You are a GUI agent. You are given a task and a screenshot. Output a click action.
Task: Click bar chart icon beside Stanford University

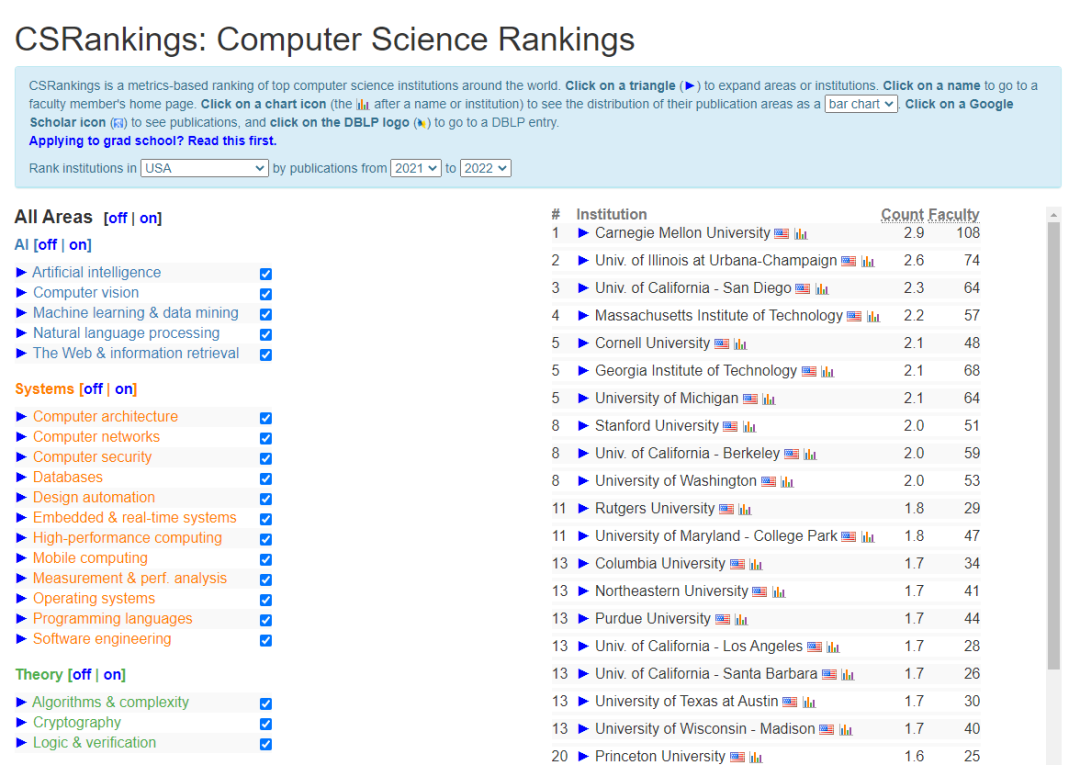click(x=749, y=427)
